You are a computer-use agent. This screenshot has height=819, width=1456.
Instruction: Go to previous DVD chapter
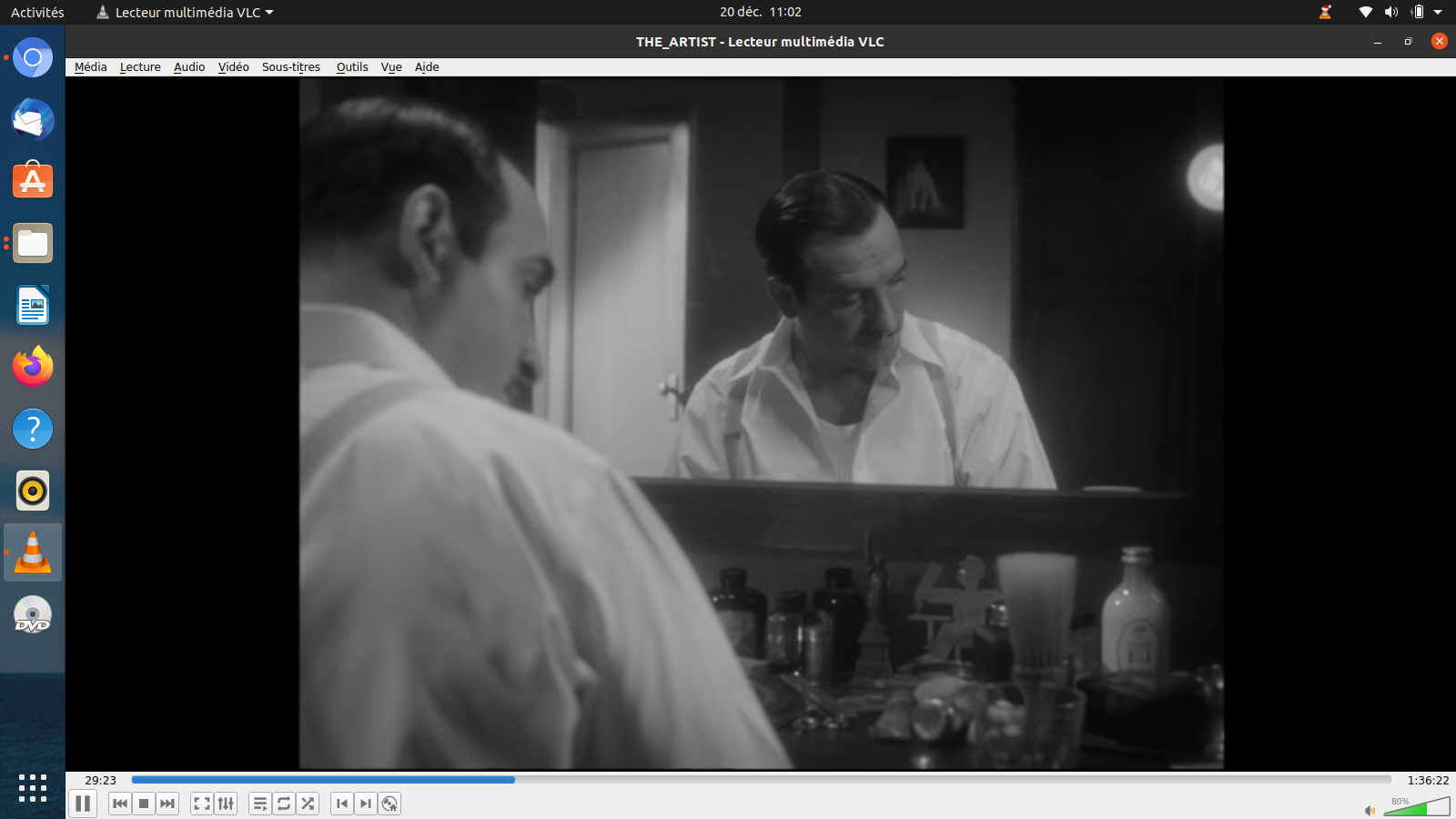coord(342,804)
